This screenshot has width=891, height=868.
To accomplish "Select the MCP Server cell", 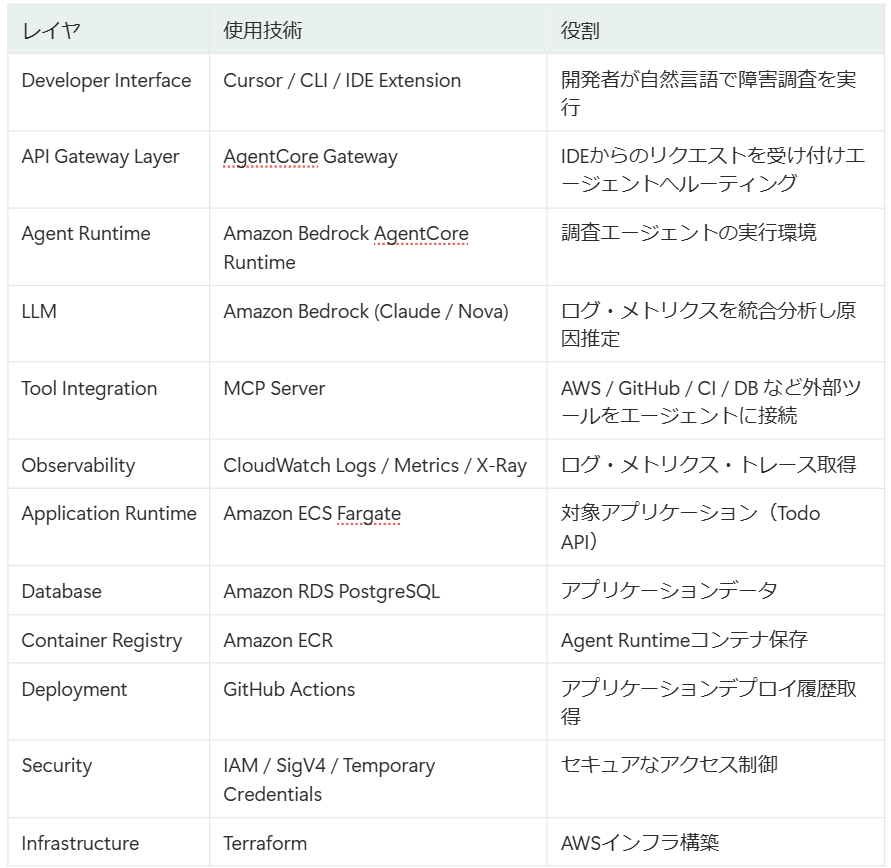I will click(274, 389).
